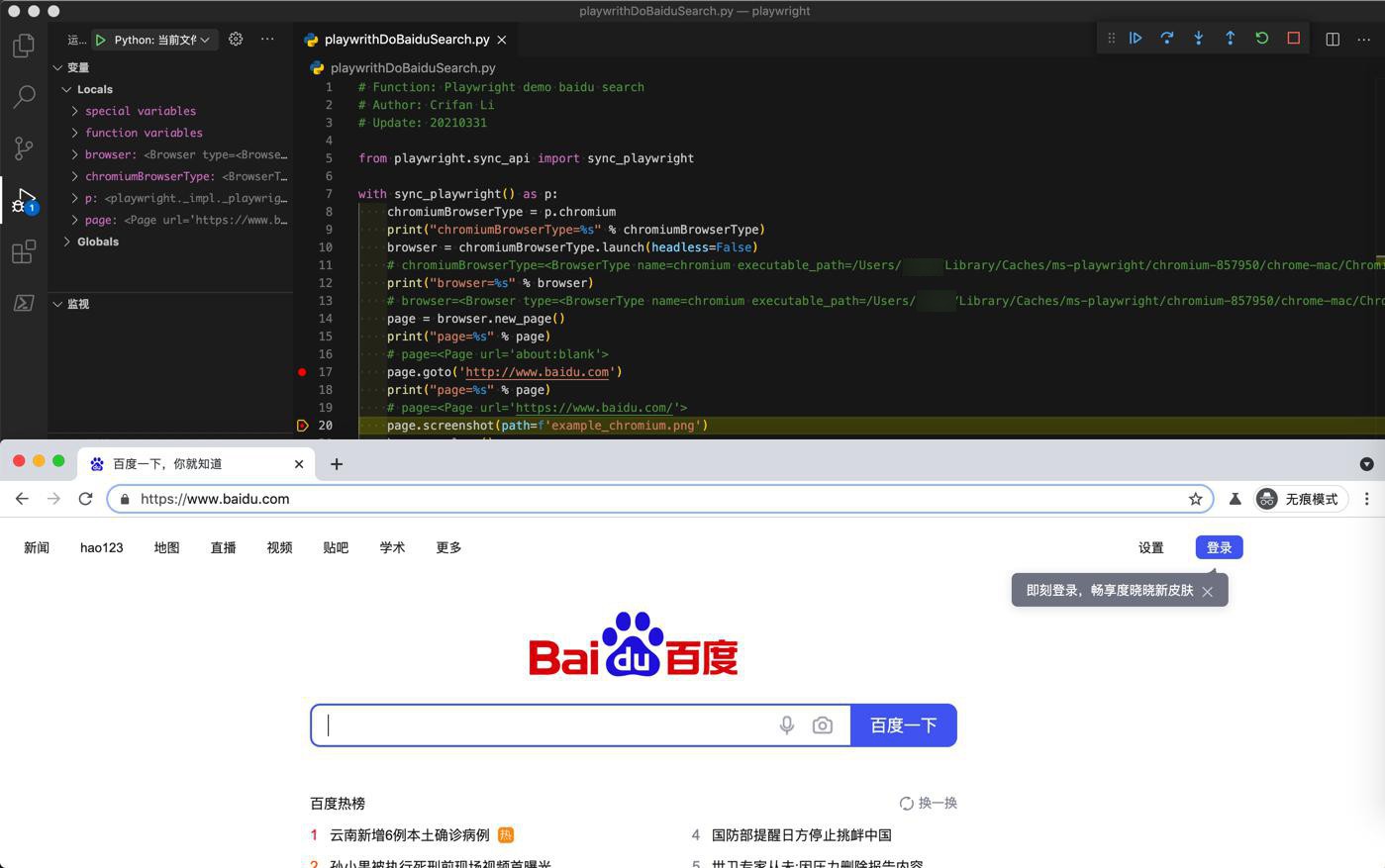Stop the debug session

point(1294,39)
